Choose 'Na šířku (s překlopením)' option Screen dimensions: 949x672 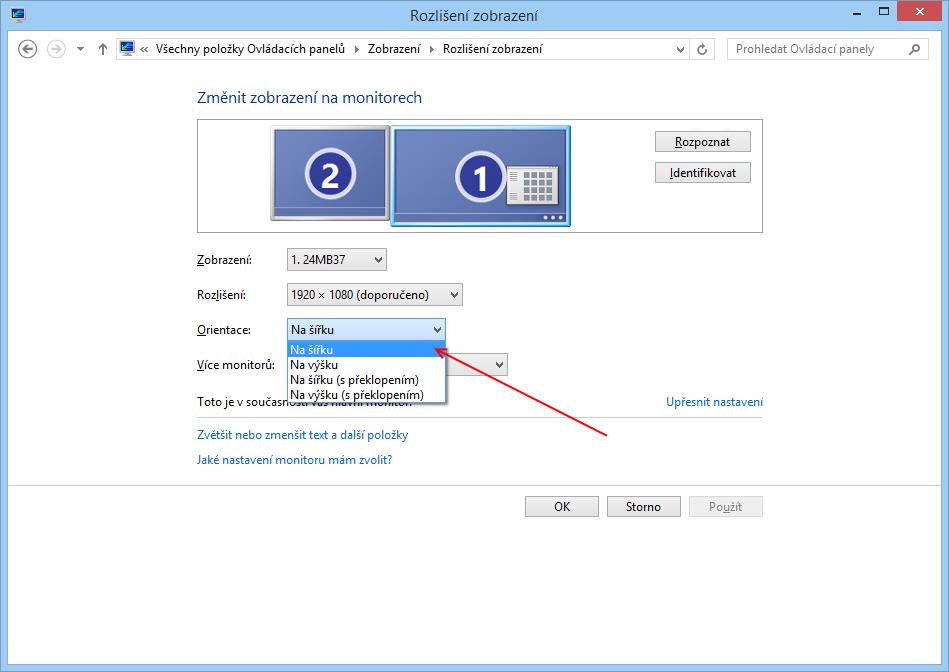(x=354, y=380)
